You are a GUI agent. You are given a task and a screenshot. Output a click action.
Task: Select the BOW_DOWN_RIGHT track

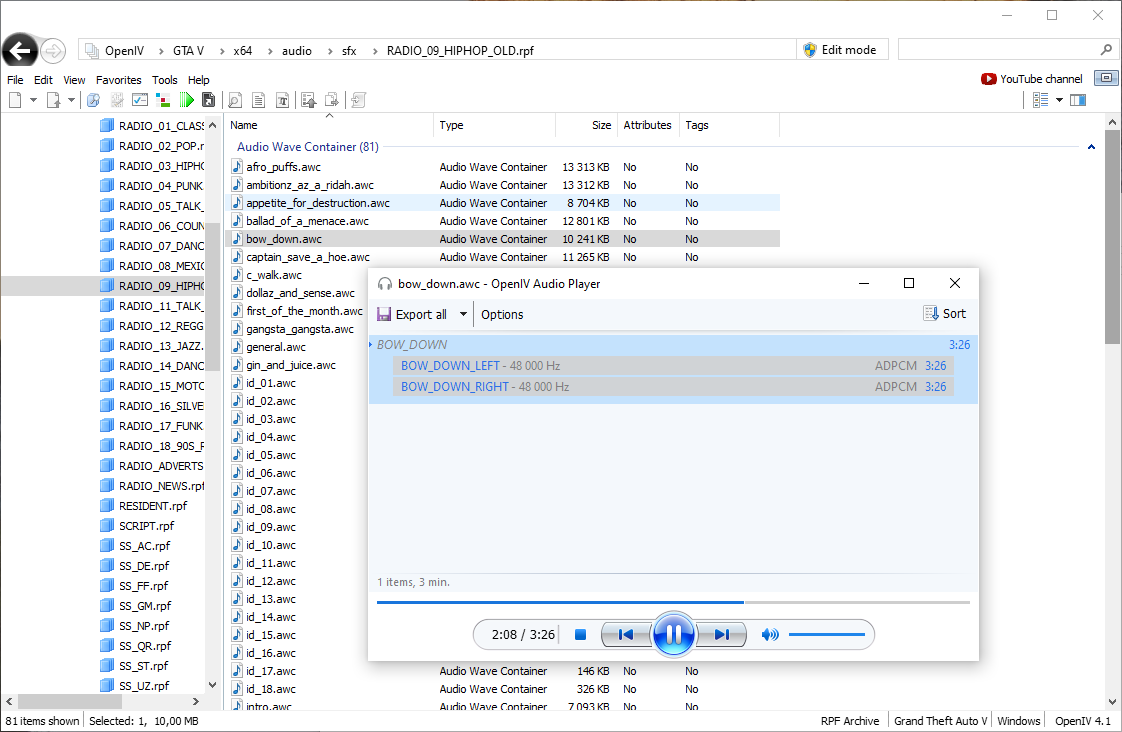[x=673, y=386]
